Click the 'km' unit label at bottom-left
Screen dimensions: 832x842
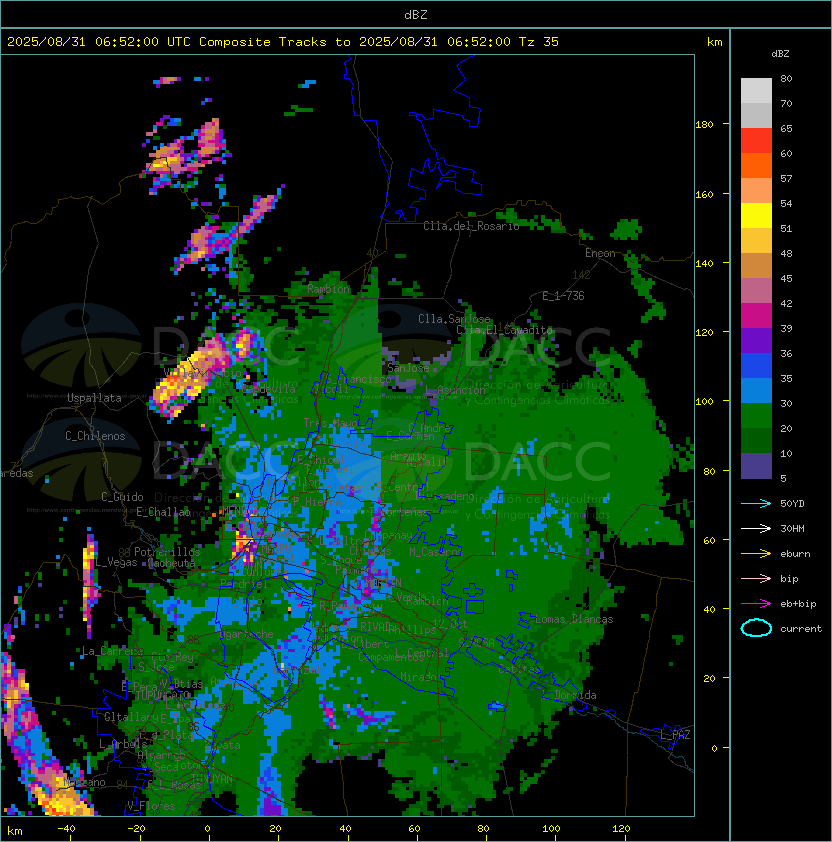tap(15, 831)
